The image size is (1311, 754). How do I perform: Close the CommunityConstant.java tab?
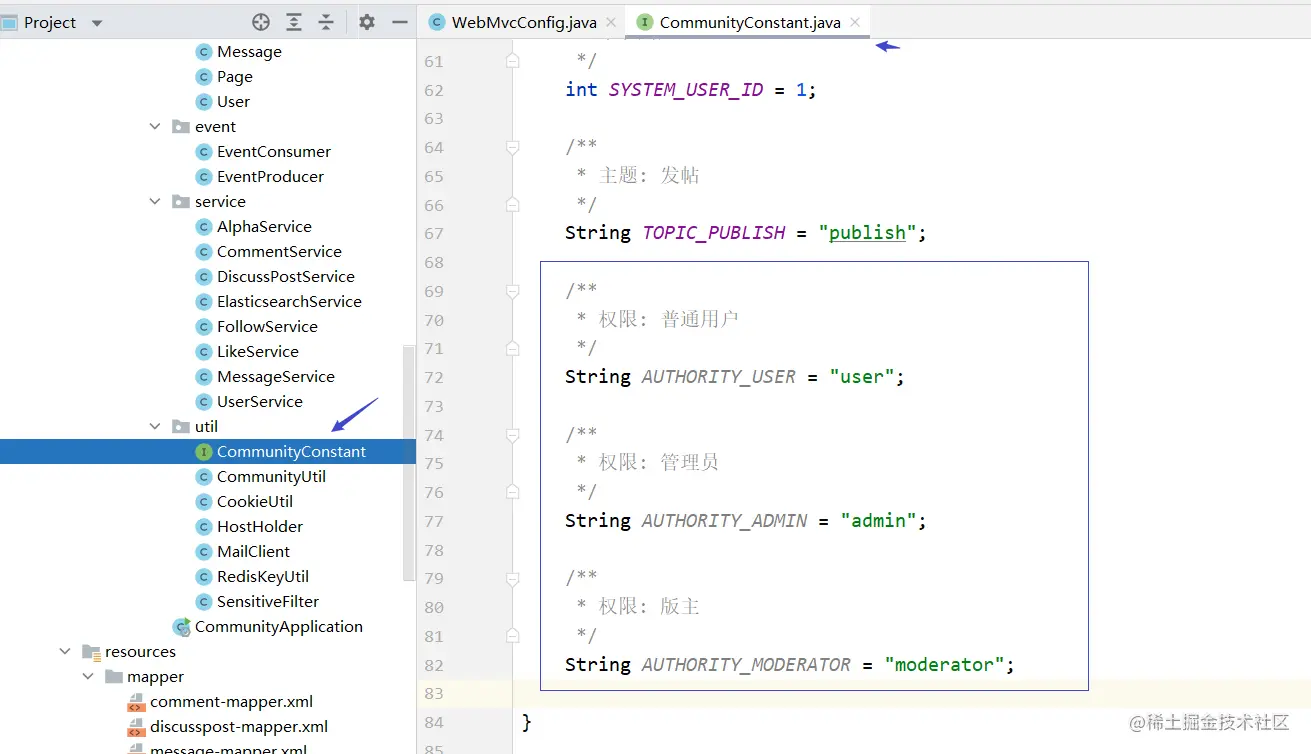[855, 22]
